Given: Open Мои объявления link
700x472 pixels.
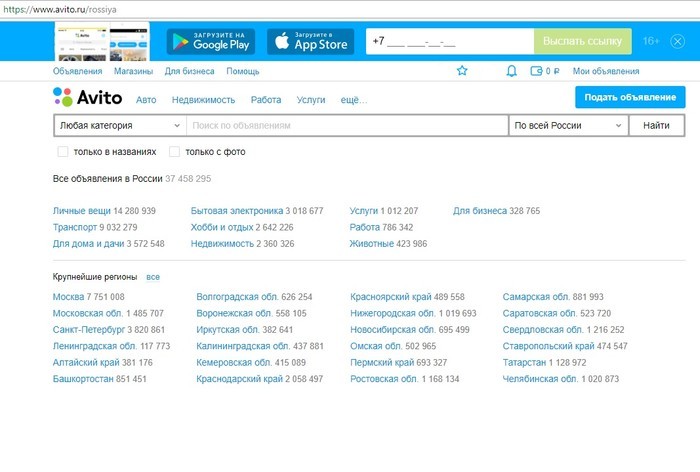Looking at the screenshot, I should coord(606,71).
